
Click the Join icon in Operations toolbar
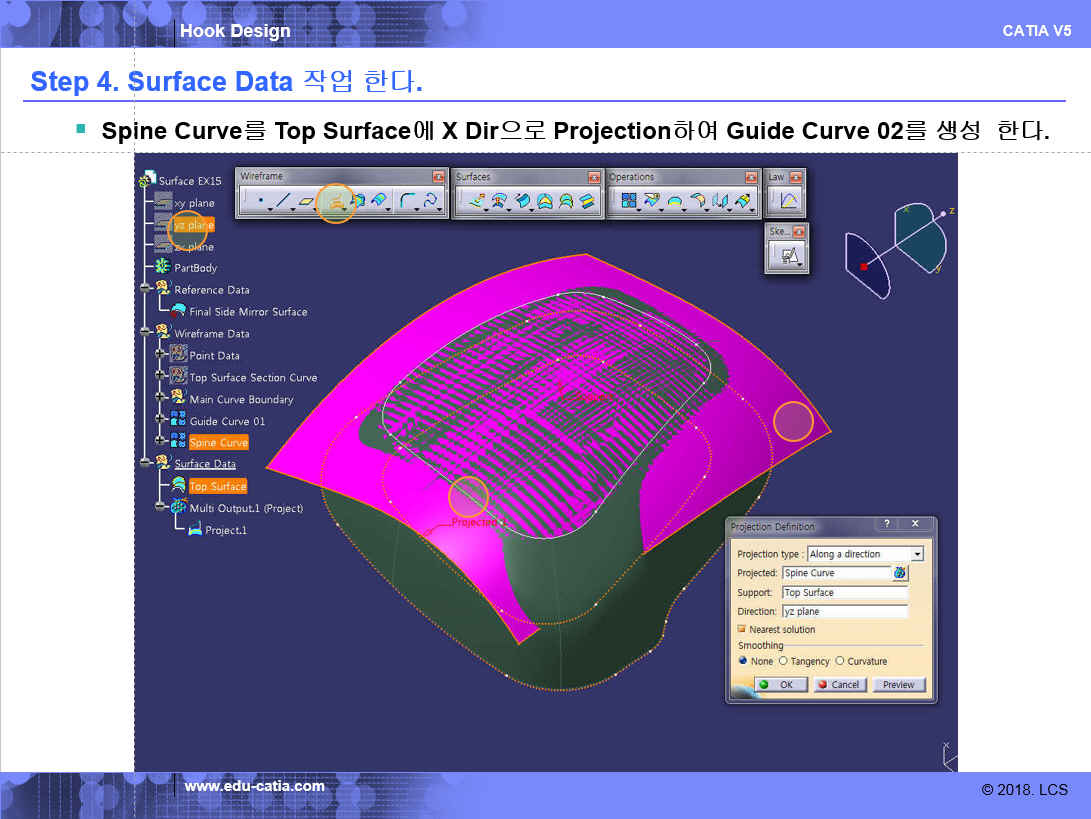(629, 202)
